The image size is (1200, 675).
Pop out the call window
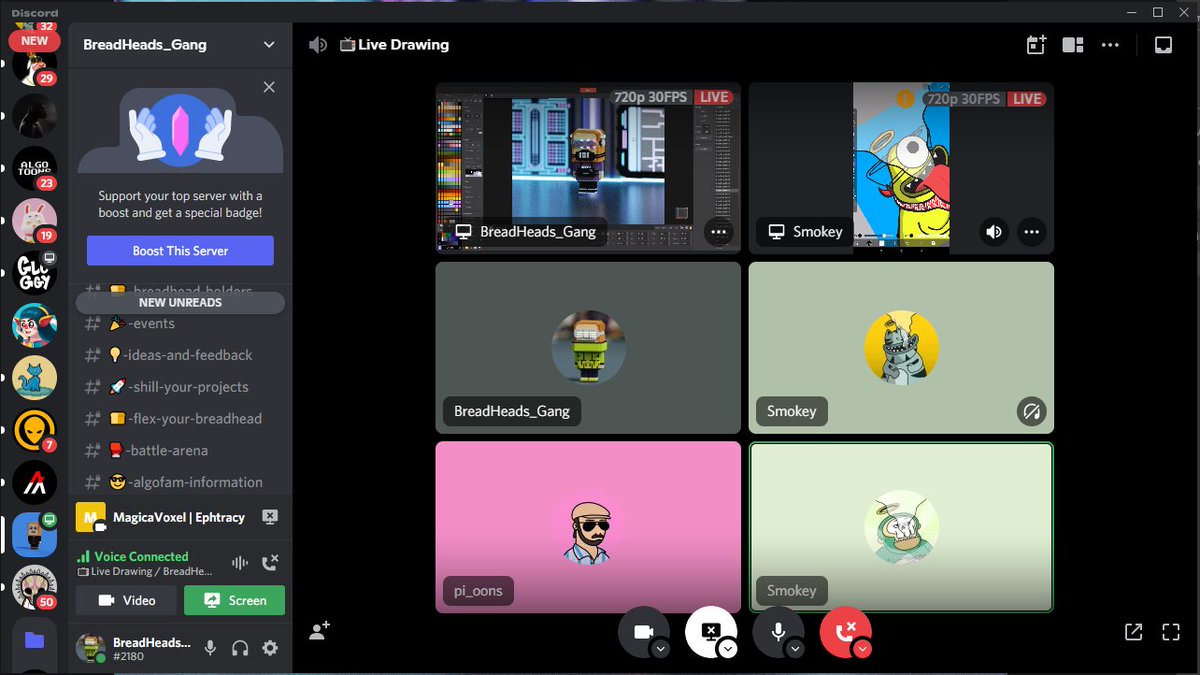point(1133,632)
